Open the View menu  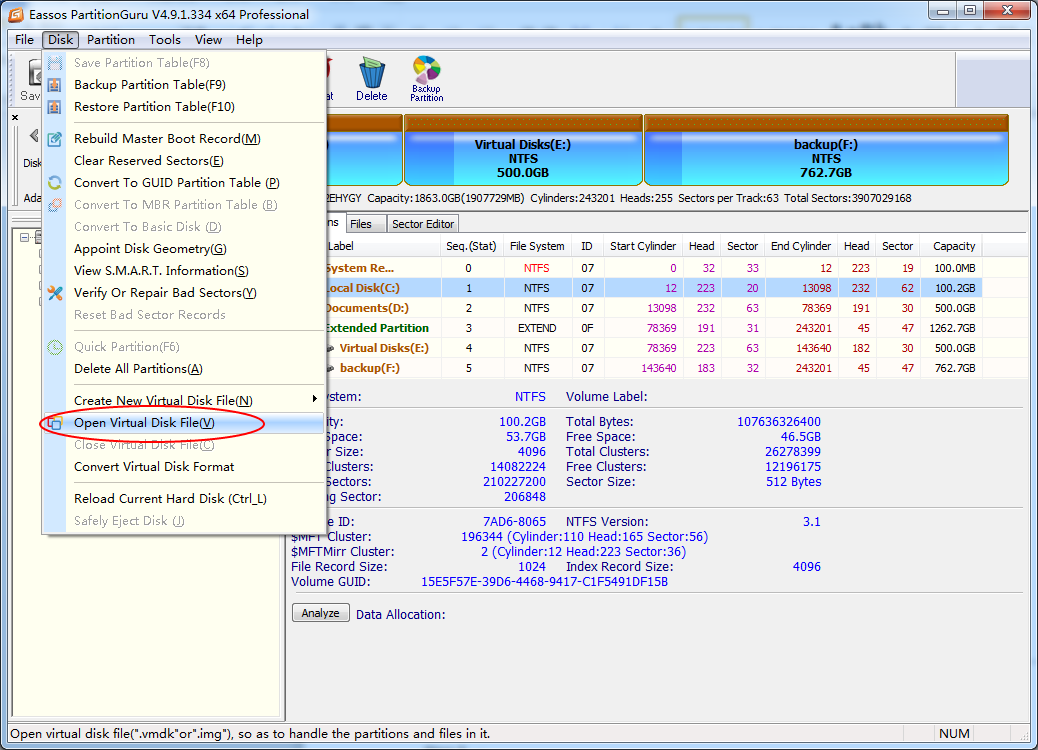point(208,40)
